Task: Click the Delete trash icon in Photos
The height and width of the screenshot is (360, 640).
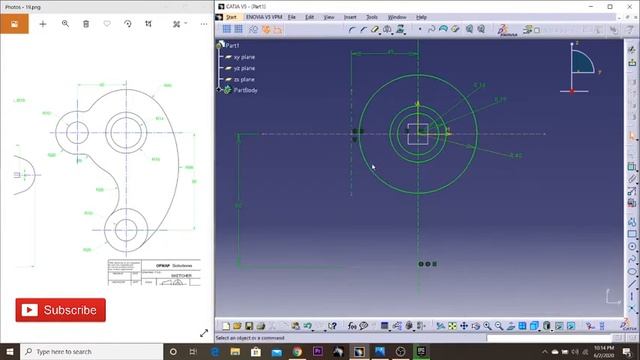Action: click(x=86, y=24)
